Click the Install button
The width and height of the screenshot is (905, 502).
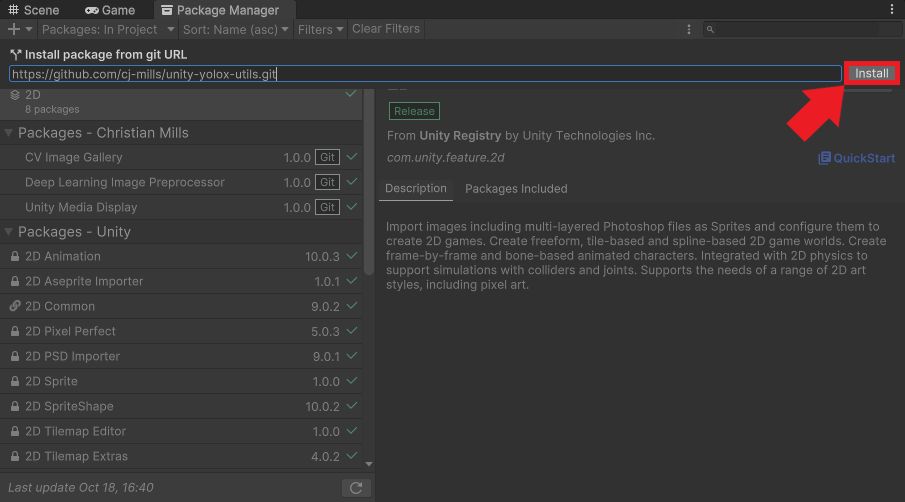point(872,73)
